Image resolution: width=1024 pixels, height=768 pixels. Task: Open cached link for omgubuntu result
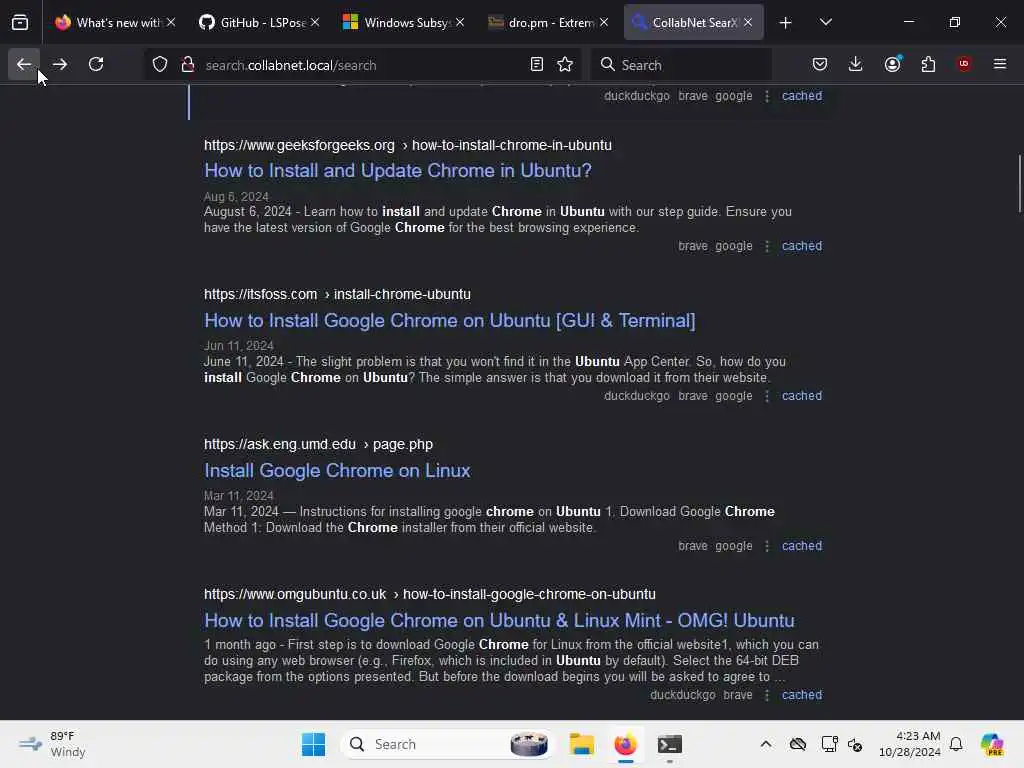pos(802,696)
